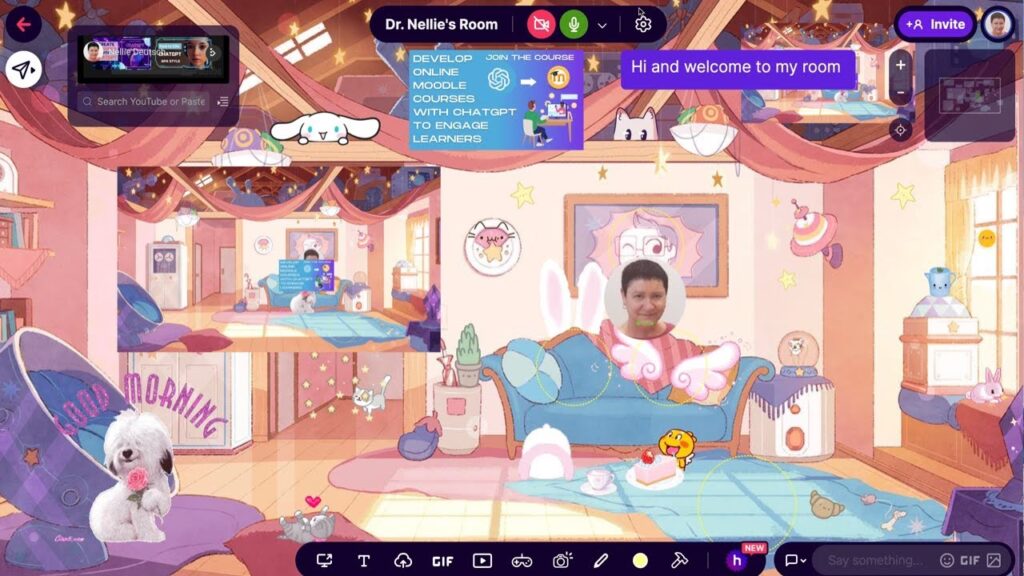Pick the yellow color swatch
The width and height of the screenshot is (1024, 576).
point(640,561)
